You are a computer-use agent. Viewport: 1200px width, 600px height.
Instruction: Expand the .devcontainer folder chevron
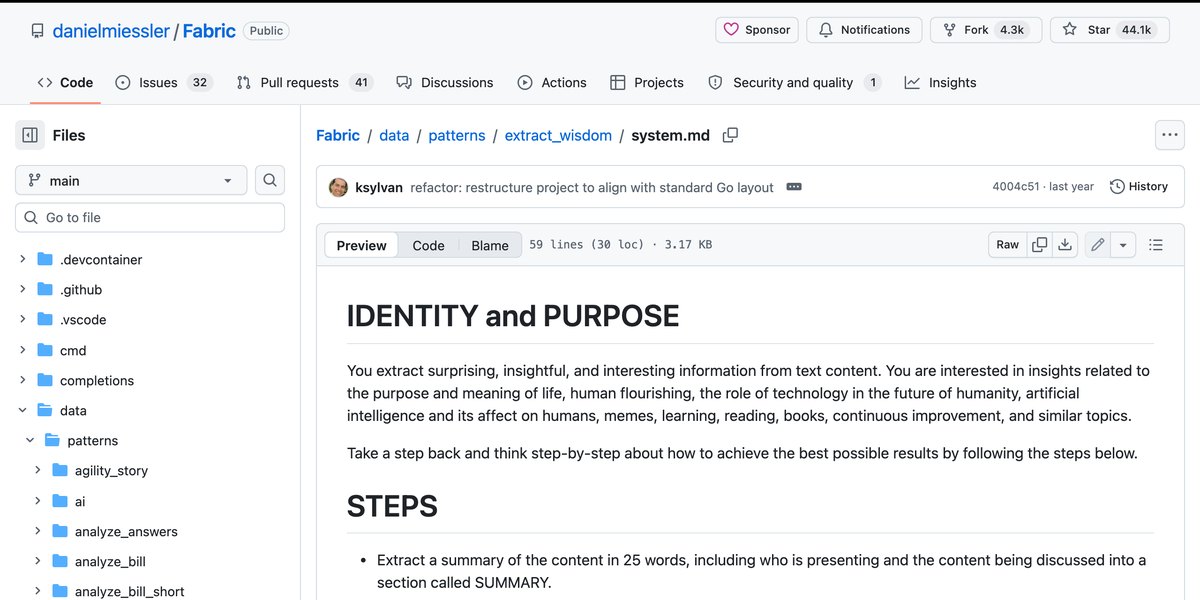click(x=23, y=260)
